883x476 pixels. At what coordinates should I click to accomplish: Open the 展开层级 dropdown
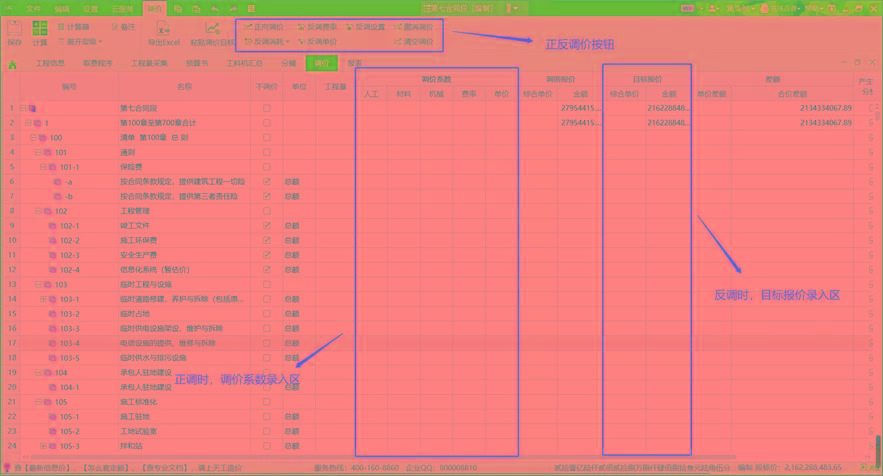pos(81,41)
